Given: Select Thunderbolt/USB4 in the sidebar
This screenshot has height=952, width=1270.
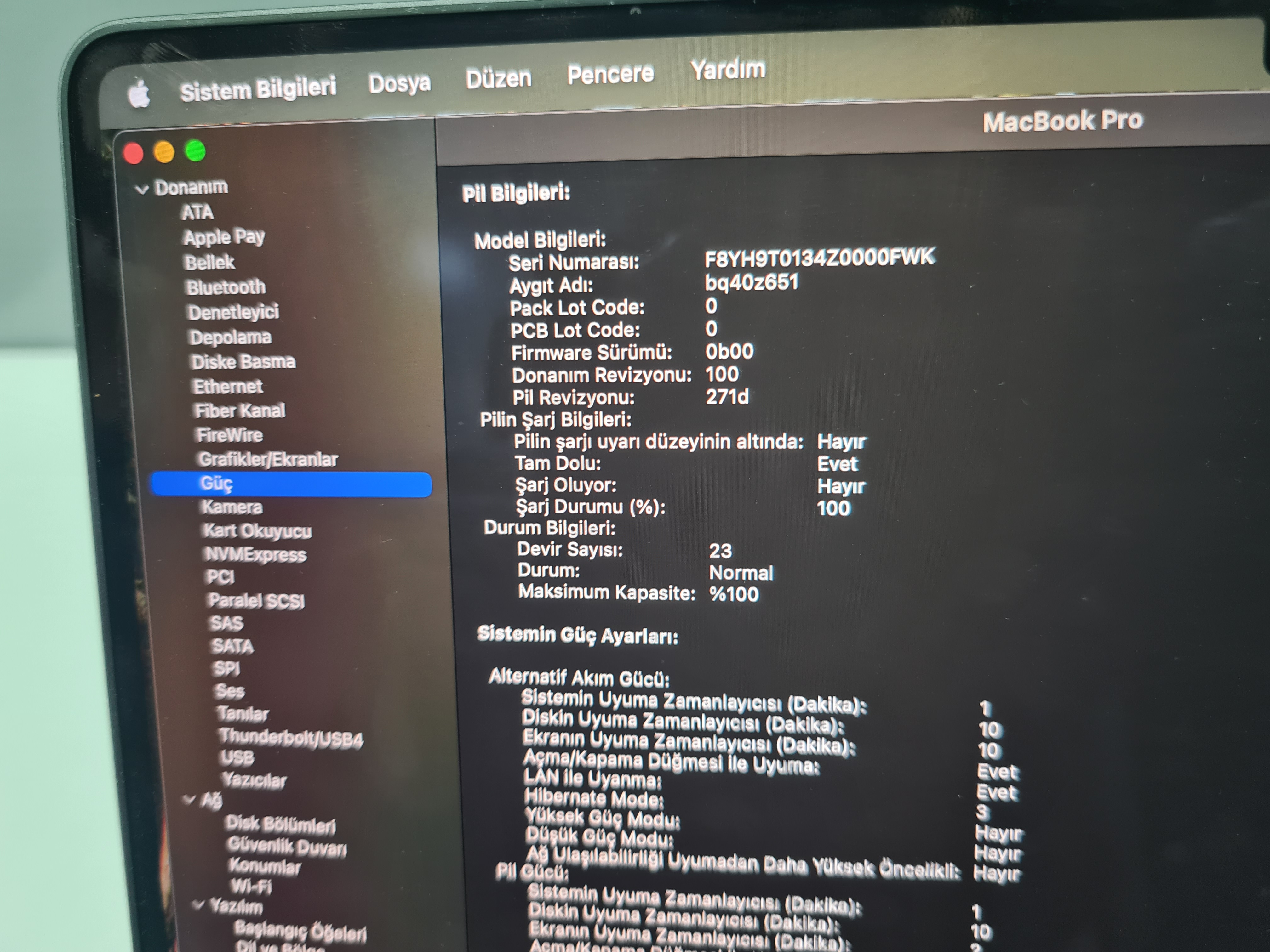Looking at the screenshot, I should pyautogui.click(x=291, y=738).
